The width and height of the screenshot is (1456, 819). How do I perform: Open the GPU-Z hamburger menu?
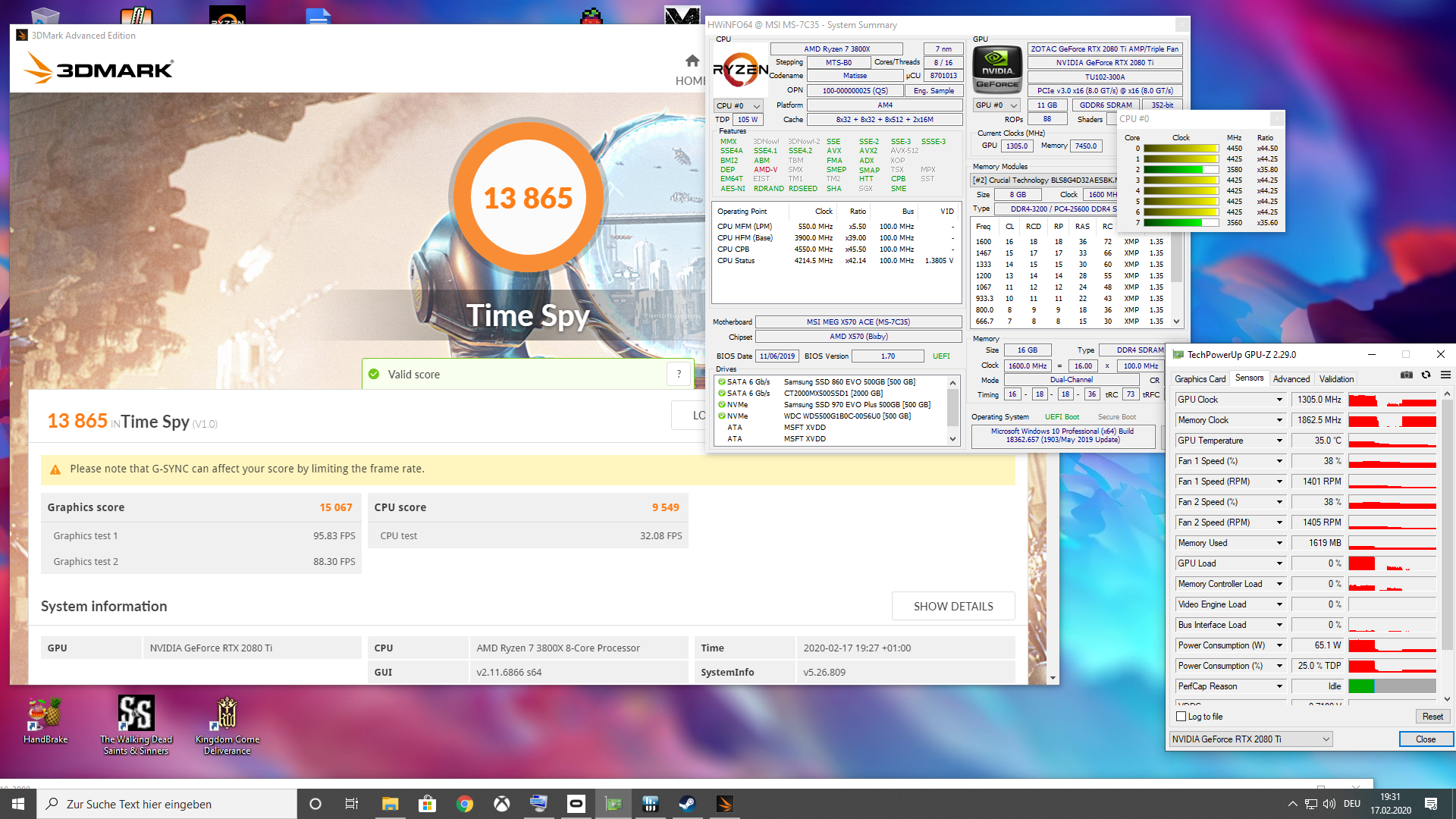pos(1445,375)
